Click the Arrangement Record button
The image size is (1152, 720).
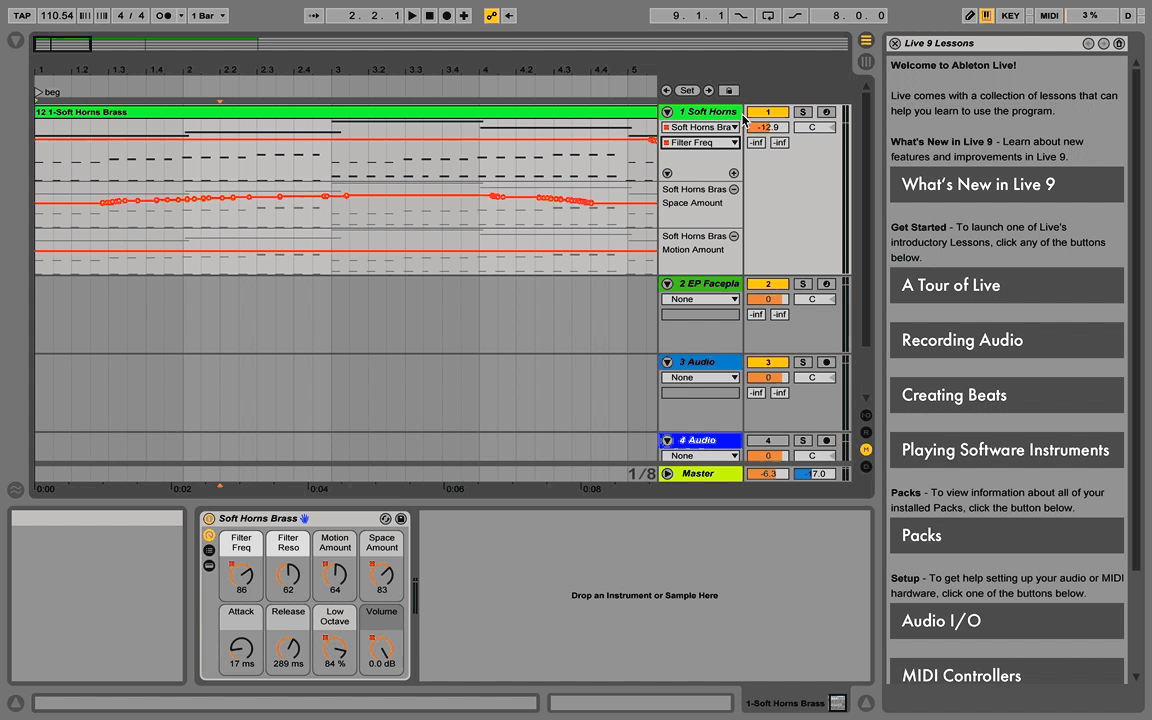[447, 15]
